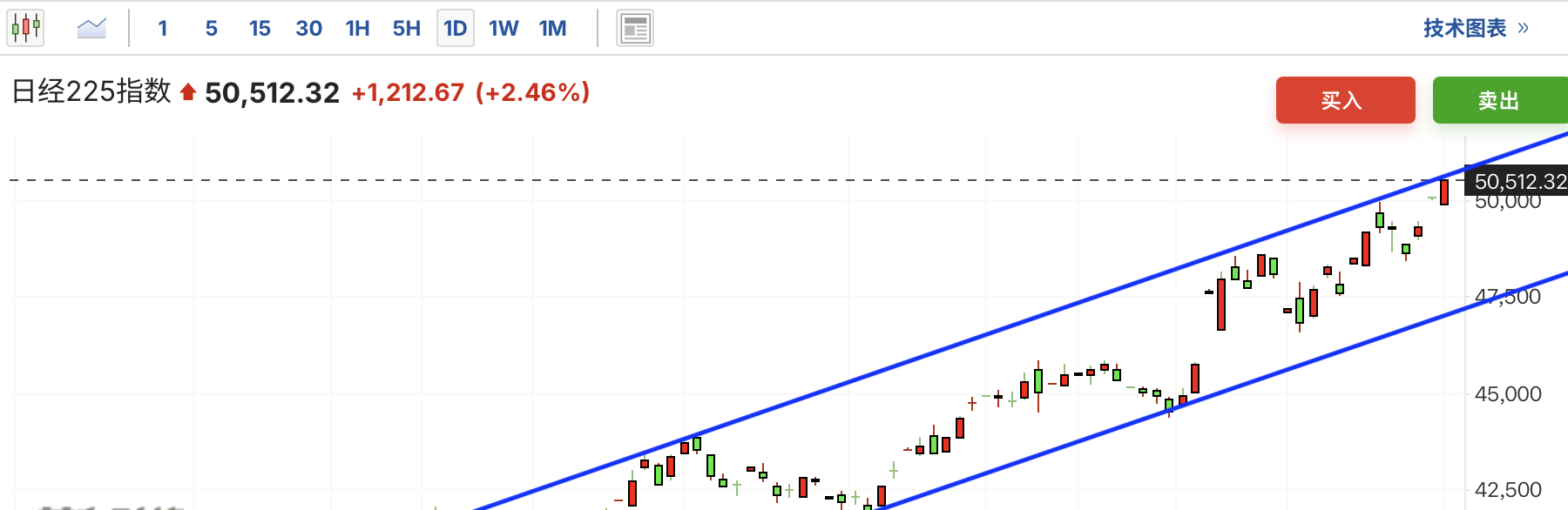Click the latest red candlestick at the top
This screenshot has width=1568, height=510.
[x=1444, y=191]
